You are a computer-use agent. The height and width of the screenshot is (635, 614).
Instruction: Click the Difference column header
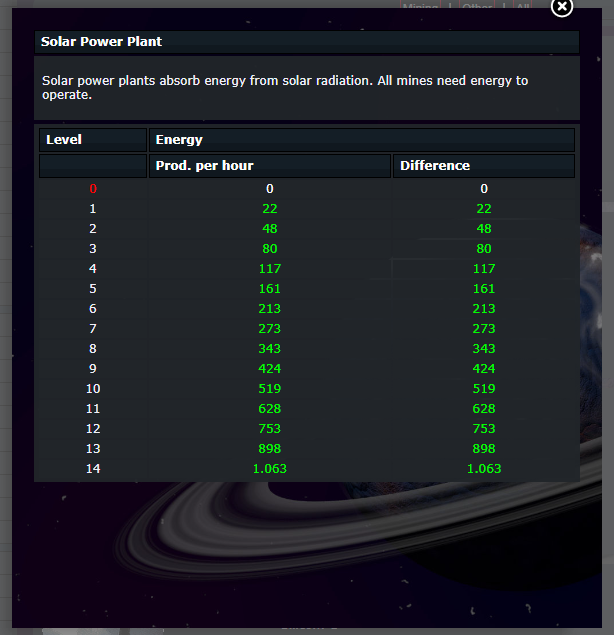coord(484,166)
